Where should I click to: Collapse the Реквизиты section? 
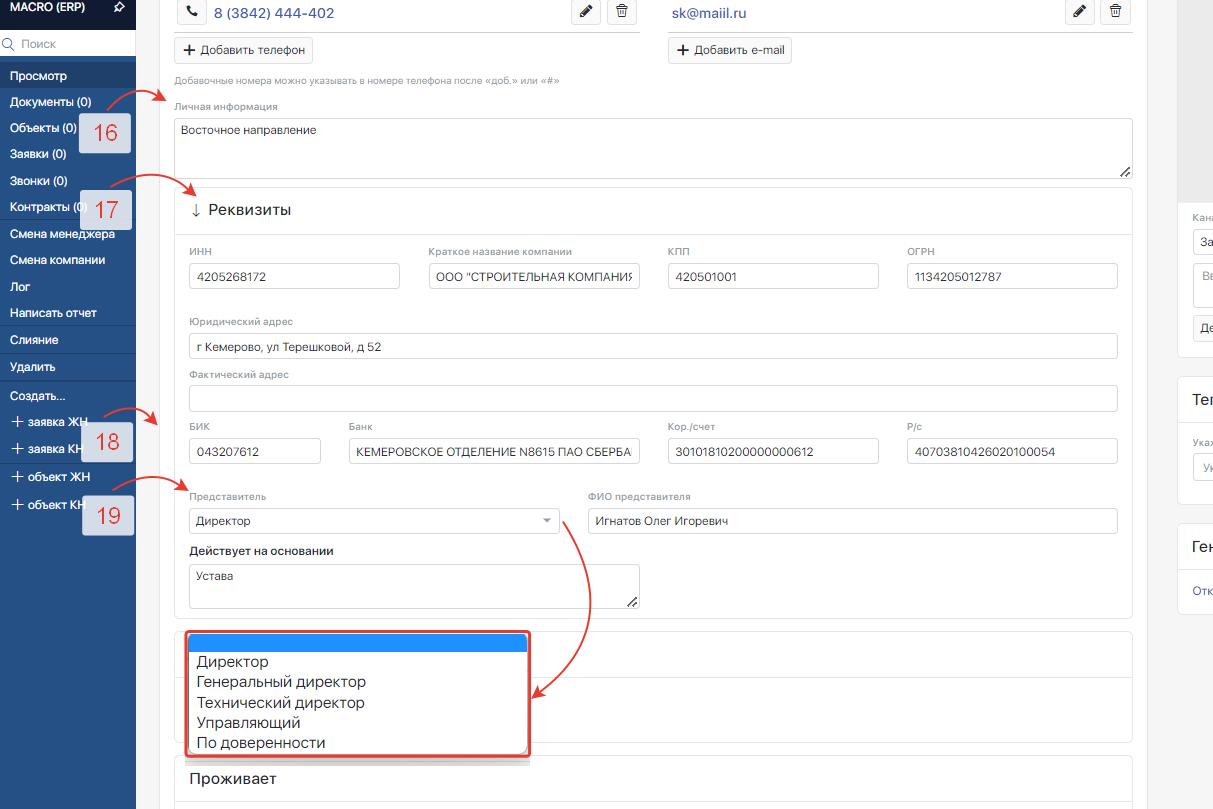coord(196,210)
